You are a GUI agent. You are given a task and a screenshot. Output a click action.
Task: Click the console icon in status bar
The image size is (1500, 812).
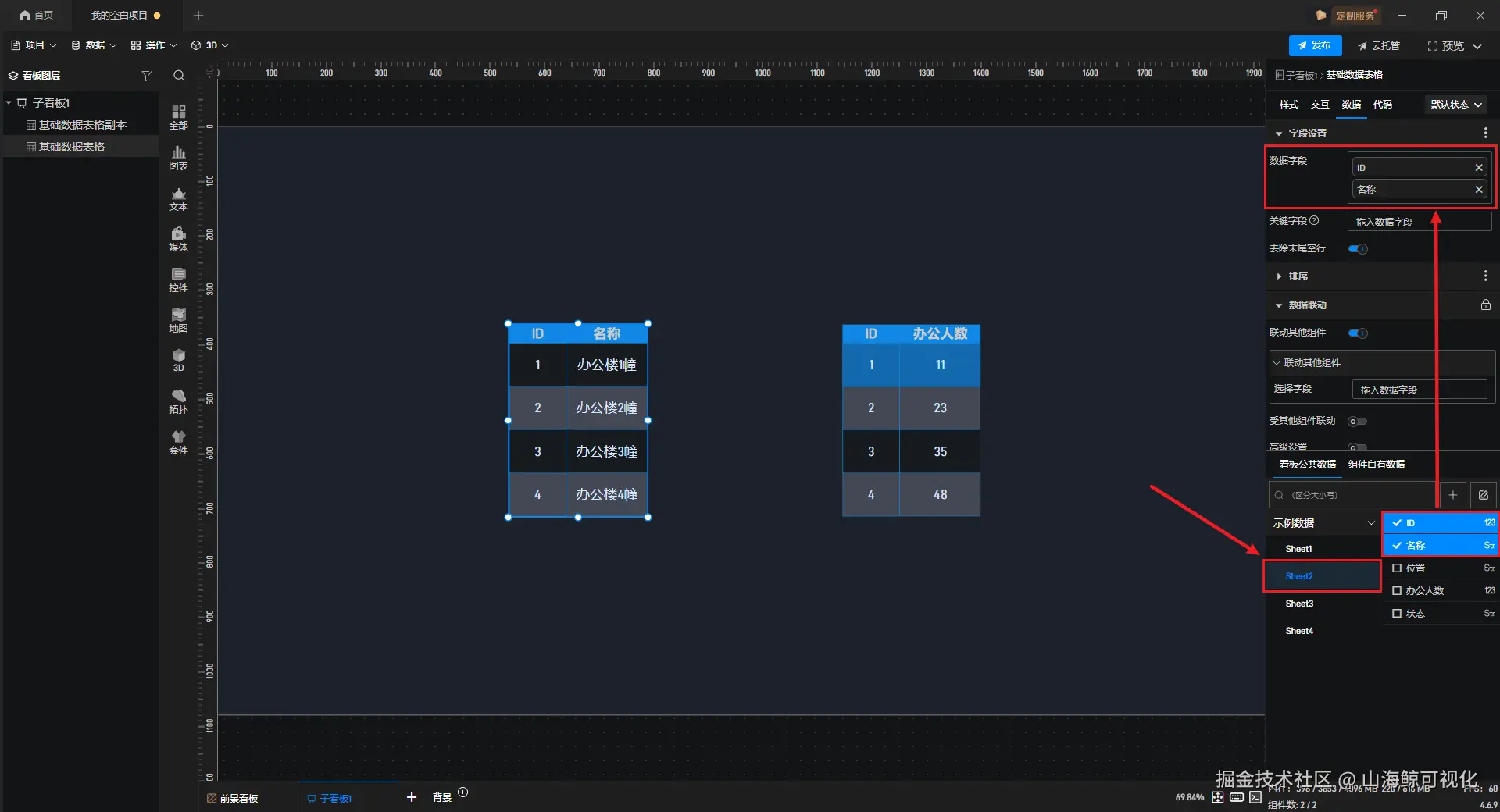point(1255,797)
